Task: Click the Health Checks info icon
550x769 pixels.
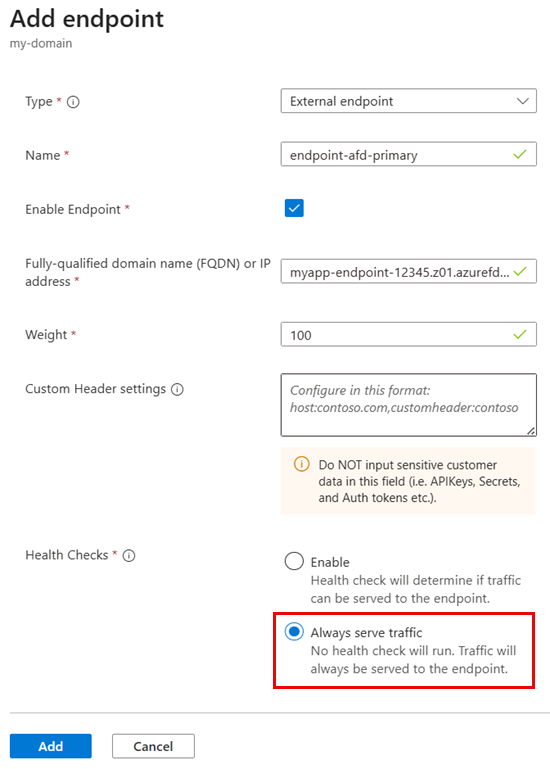Action: (x=129, y=556)
